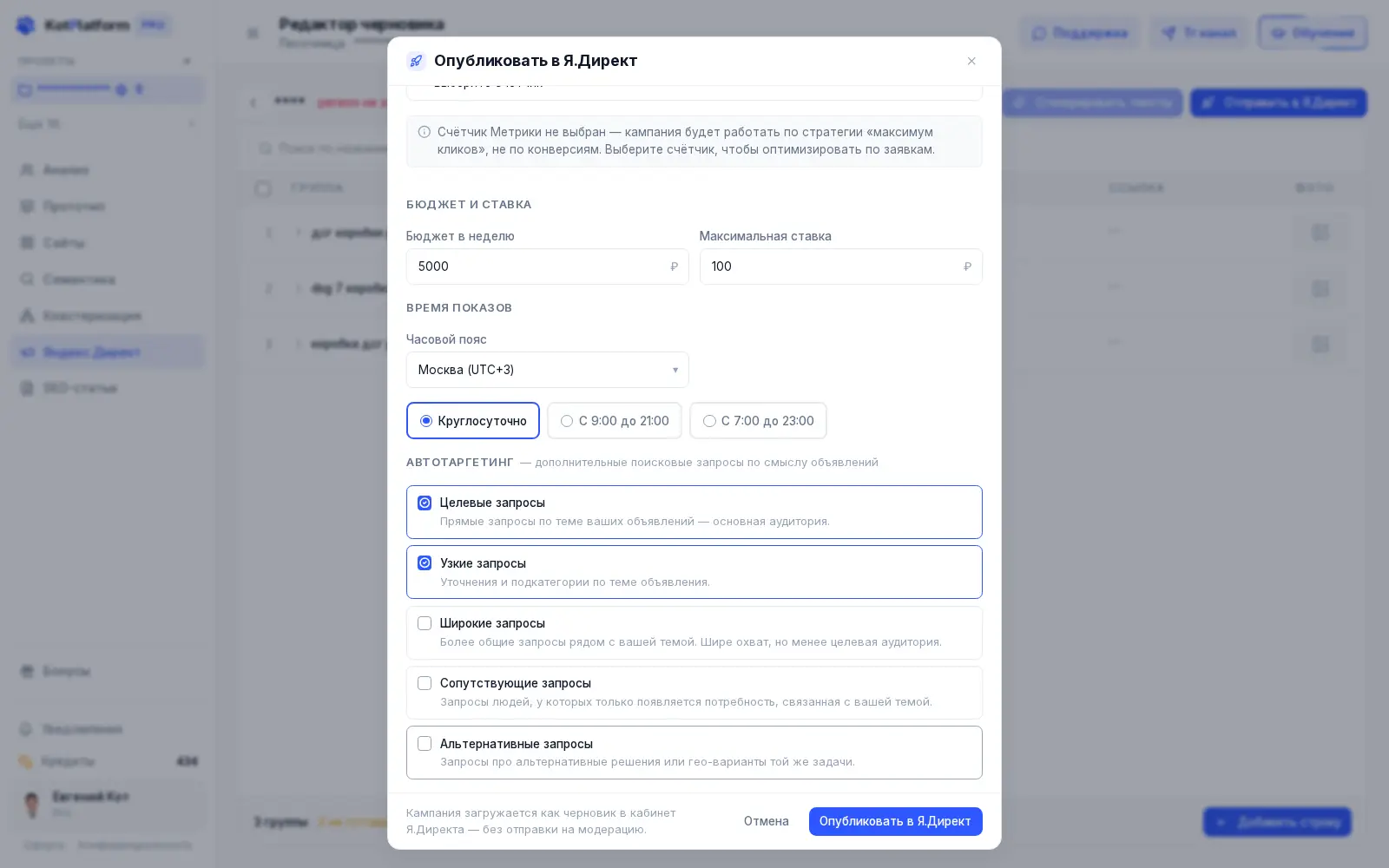Click the ruble sign in Максимальная ставка
This screenshot has height=868, width=1389.
967,266
